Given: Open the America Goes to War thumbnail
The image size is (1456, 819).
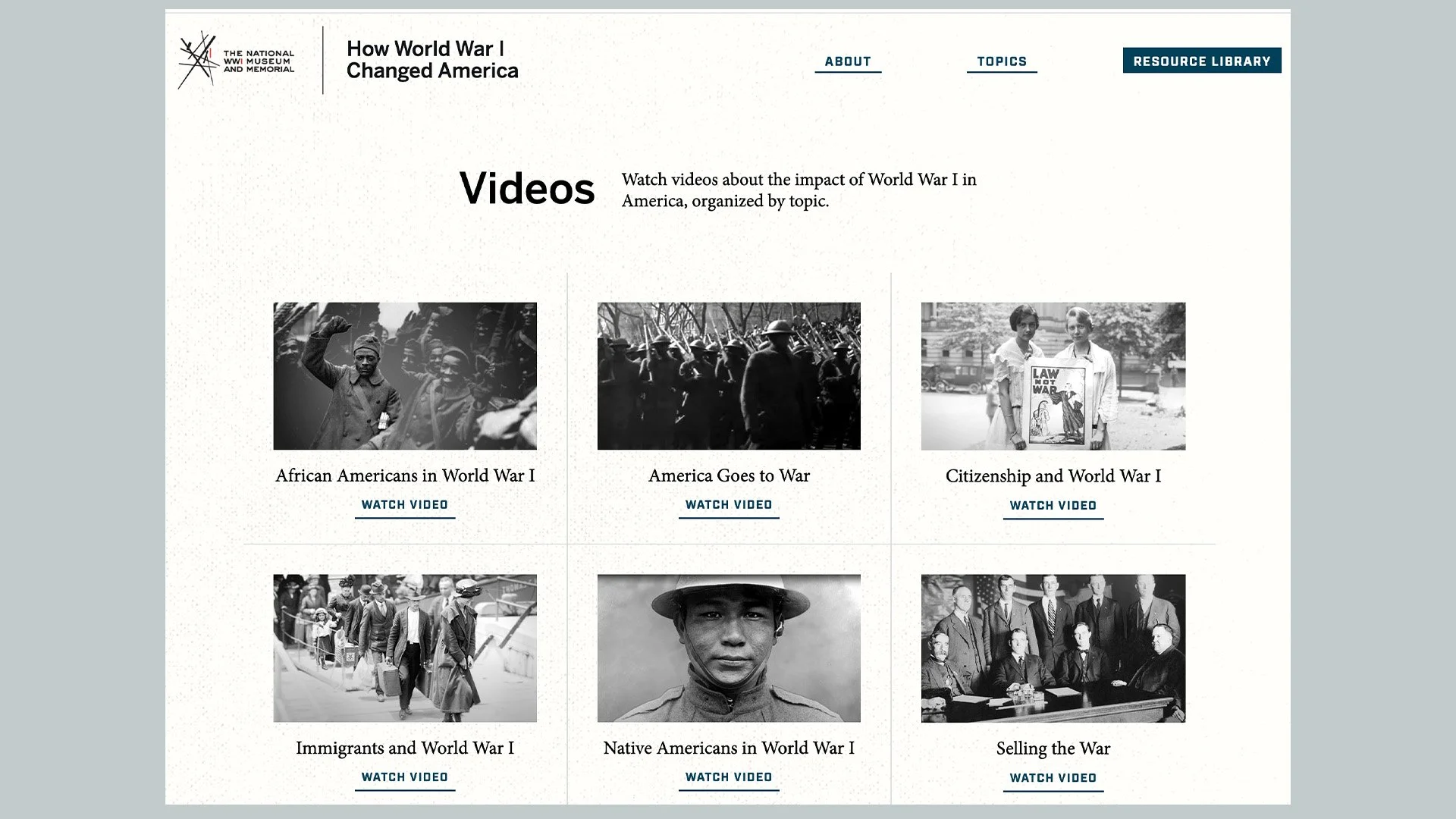Looking at the screenshot, I should point(729,376).
